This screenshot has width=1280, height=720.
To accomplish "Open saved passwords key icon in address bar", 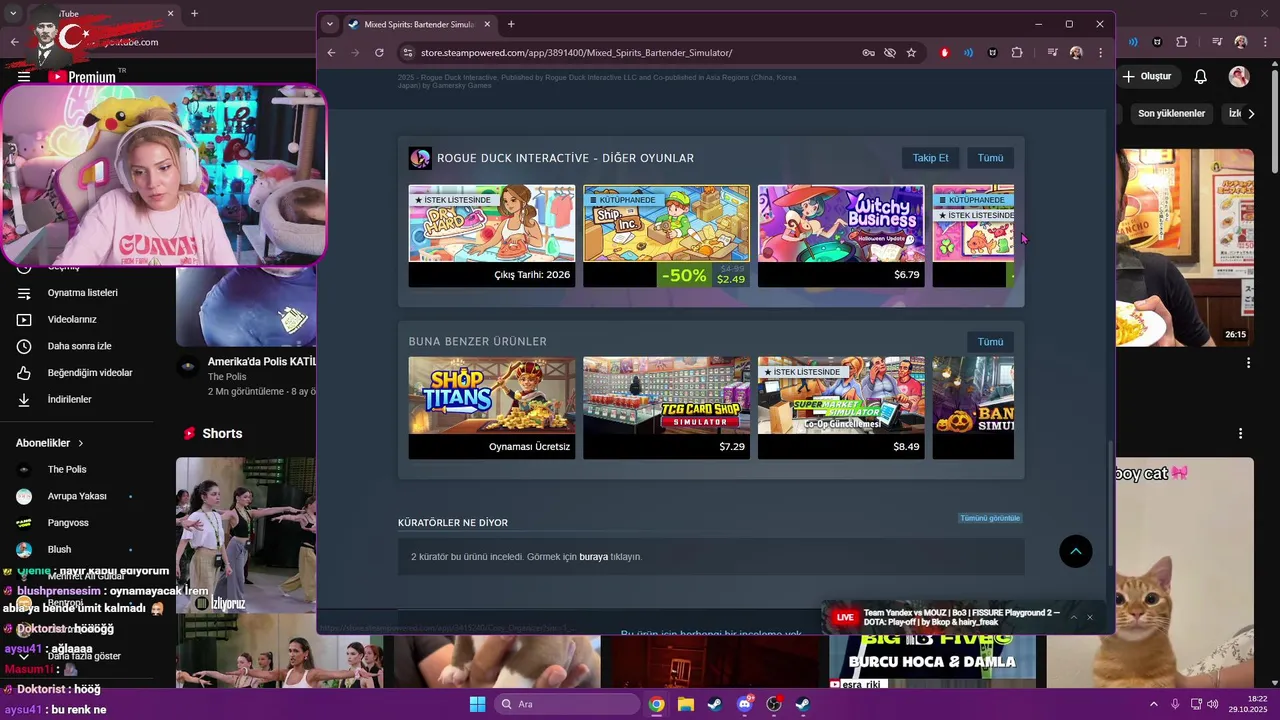I will 868,52.
